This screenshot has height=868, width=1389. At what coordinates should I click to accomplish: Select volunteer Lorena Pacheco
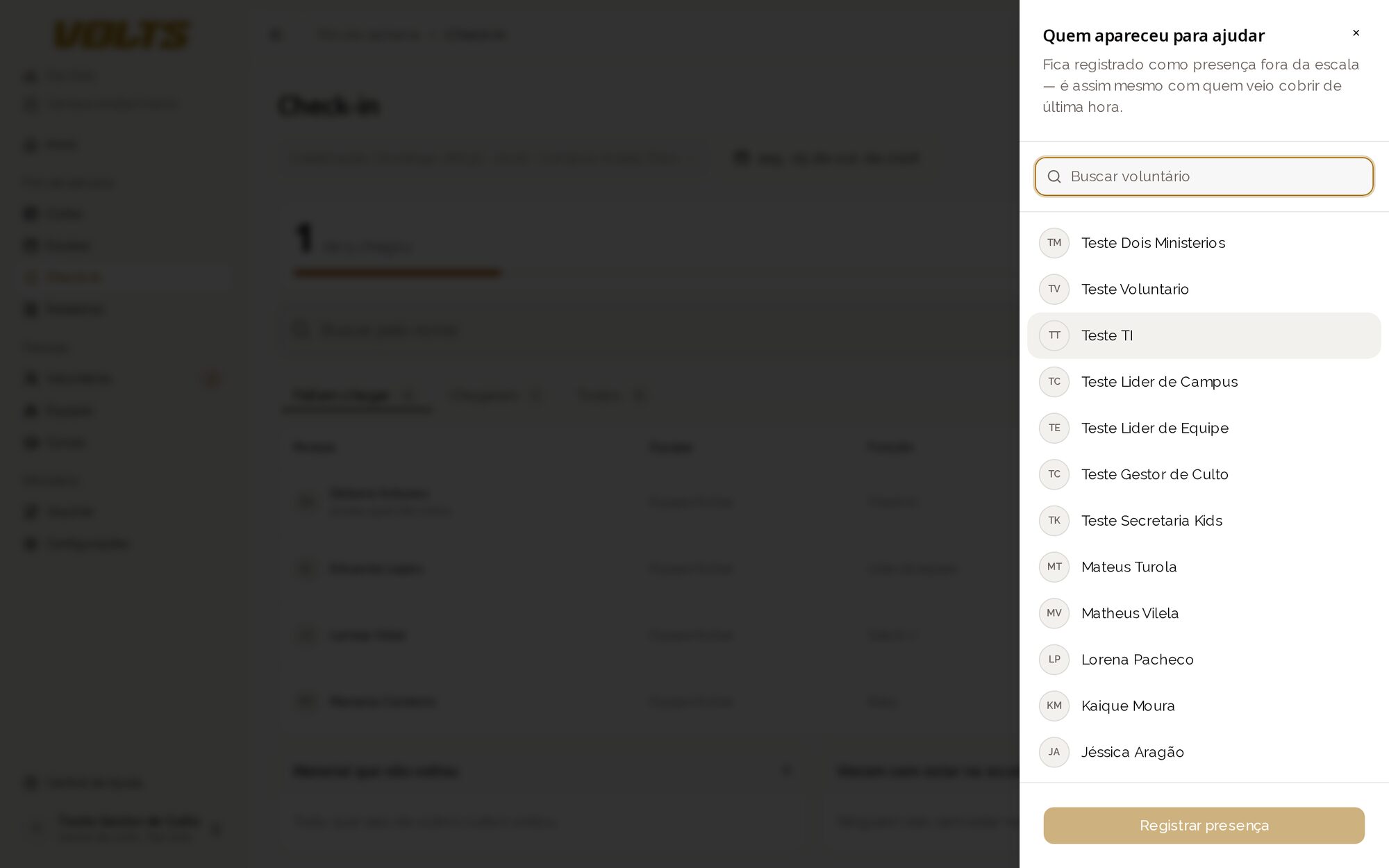(x=1204, y=660)
